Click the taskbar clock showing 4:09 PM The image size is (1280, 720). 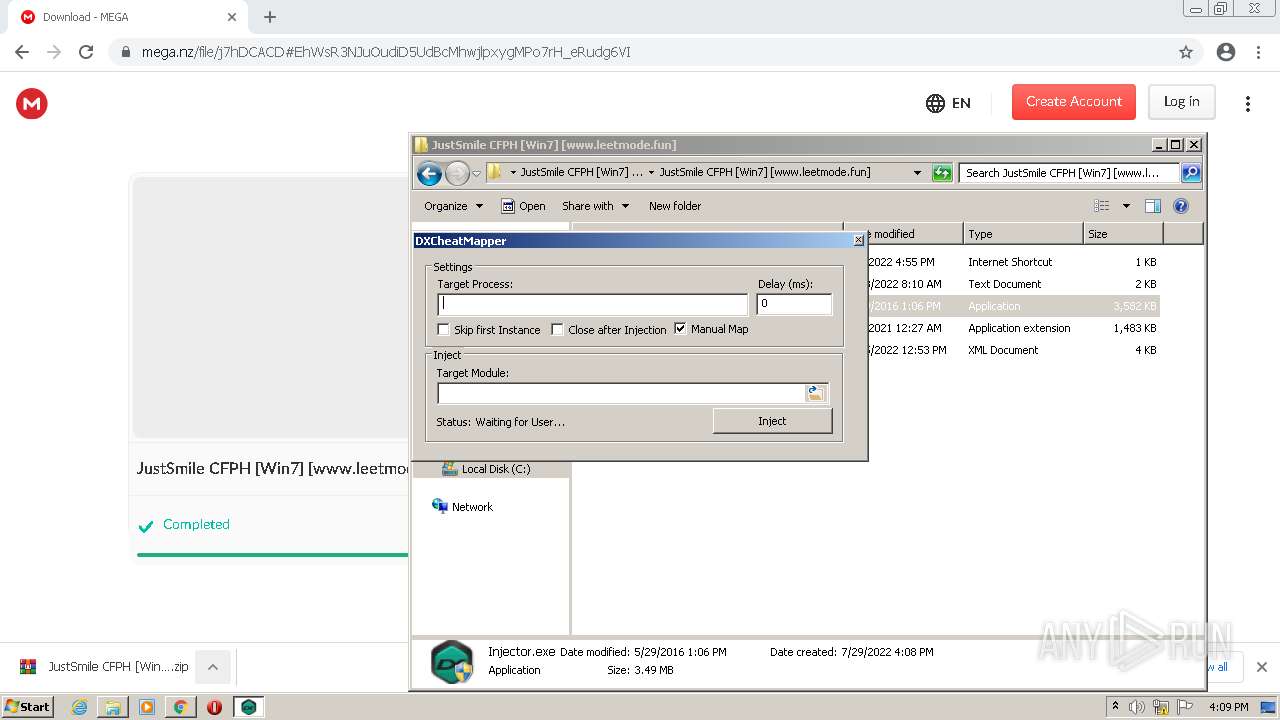[1228, 707]
